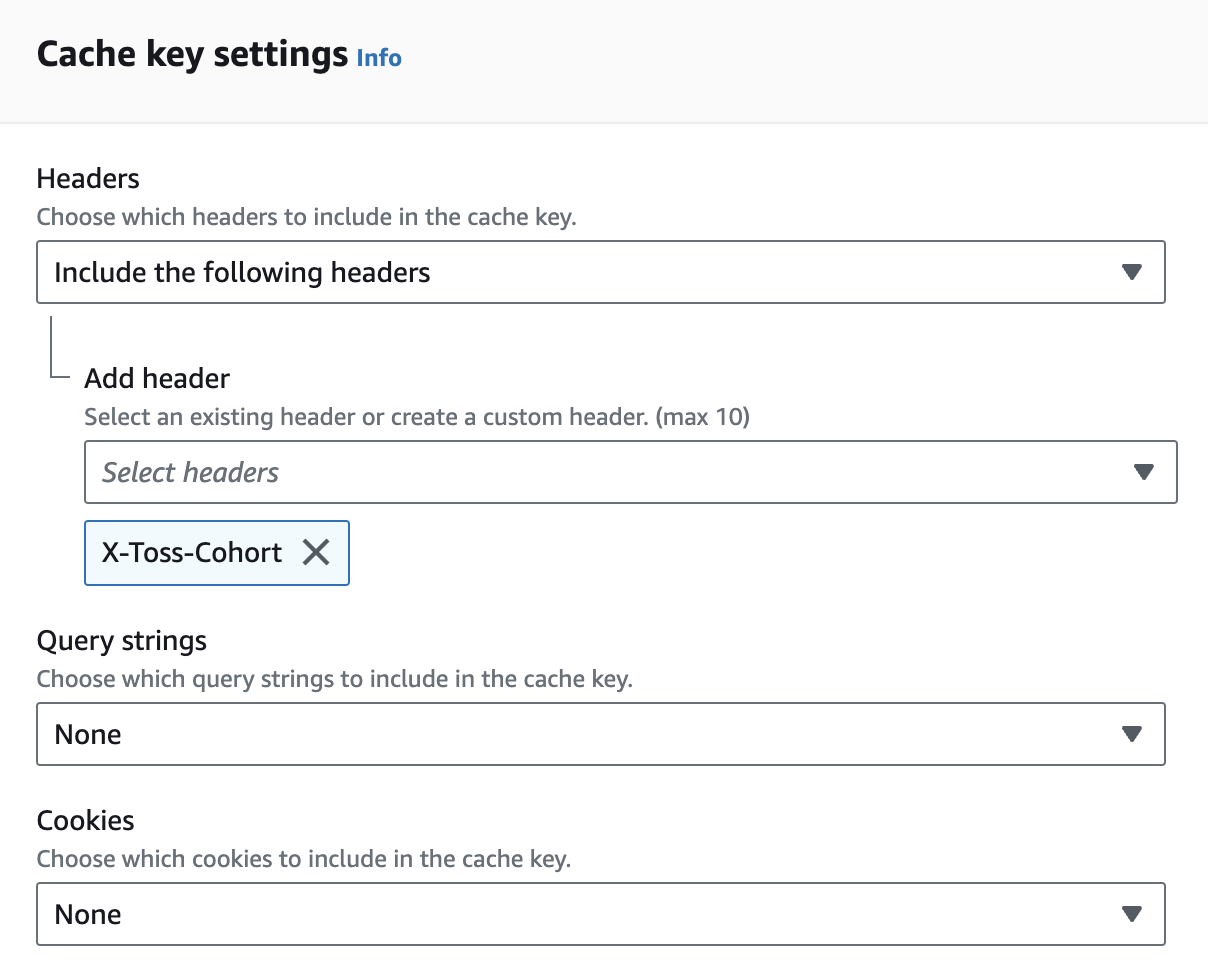Image resolution: width=1208 pixels, height=980 pixels.
Task: Expand the Query strings None dropdown
Action: pyautogui.click(x=601, y=734)
